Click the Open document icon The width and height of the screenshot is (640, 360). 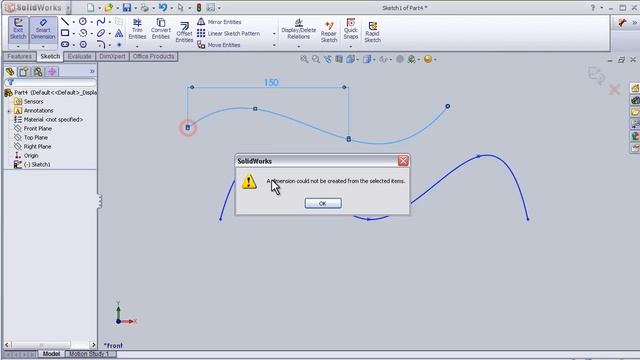tap(109, 7)
